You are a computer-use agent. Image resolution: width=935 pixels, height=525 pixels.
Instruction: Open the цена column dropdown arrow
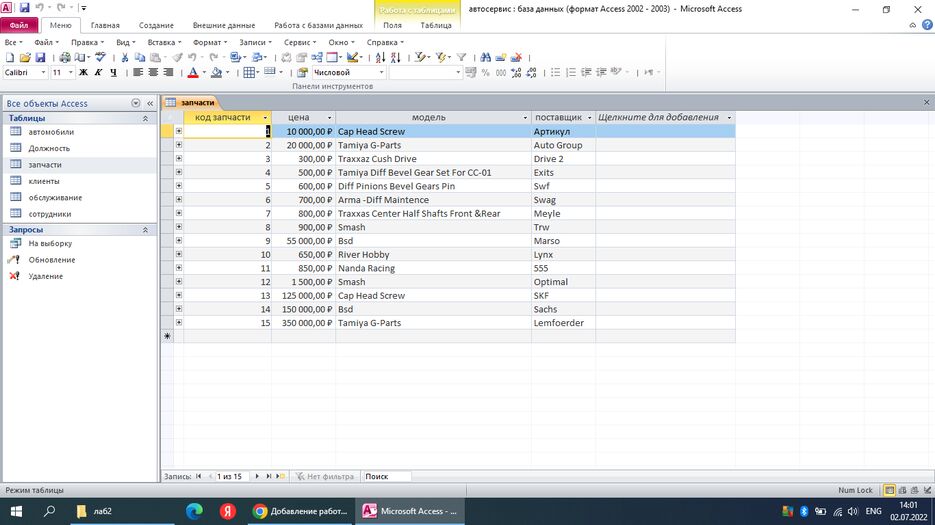coord(329,118)
